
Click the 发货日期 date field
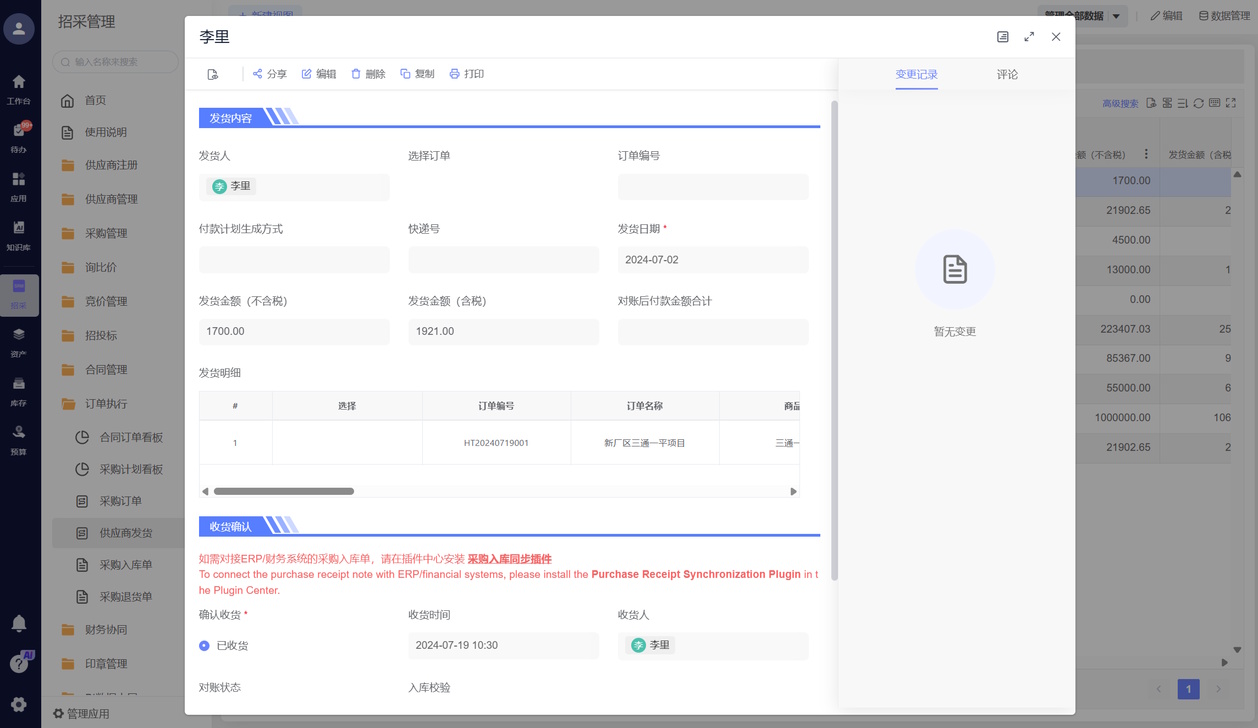click(x=712, y=260)
